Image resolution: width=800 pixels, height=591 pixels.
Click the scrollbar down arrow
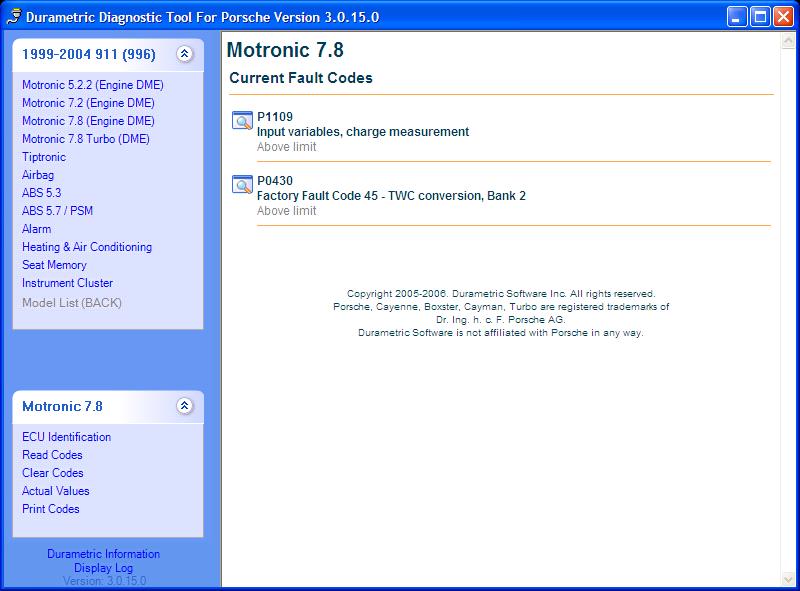tap(788, 579)
